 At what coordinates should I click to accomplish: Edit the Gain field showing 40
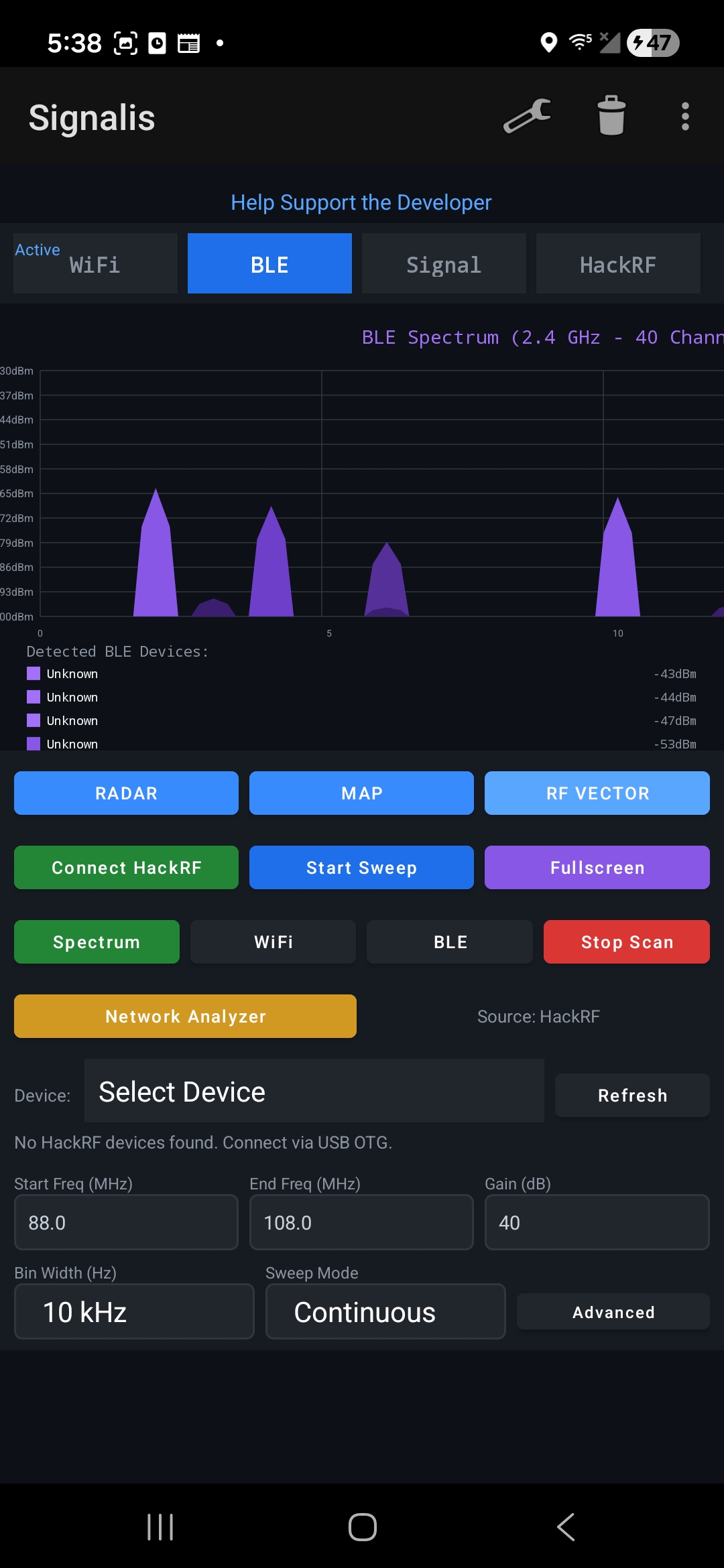coord(597,1223)
